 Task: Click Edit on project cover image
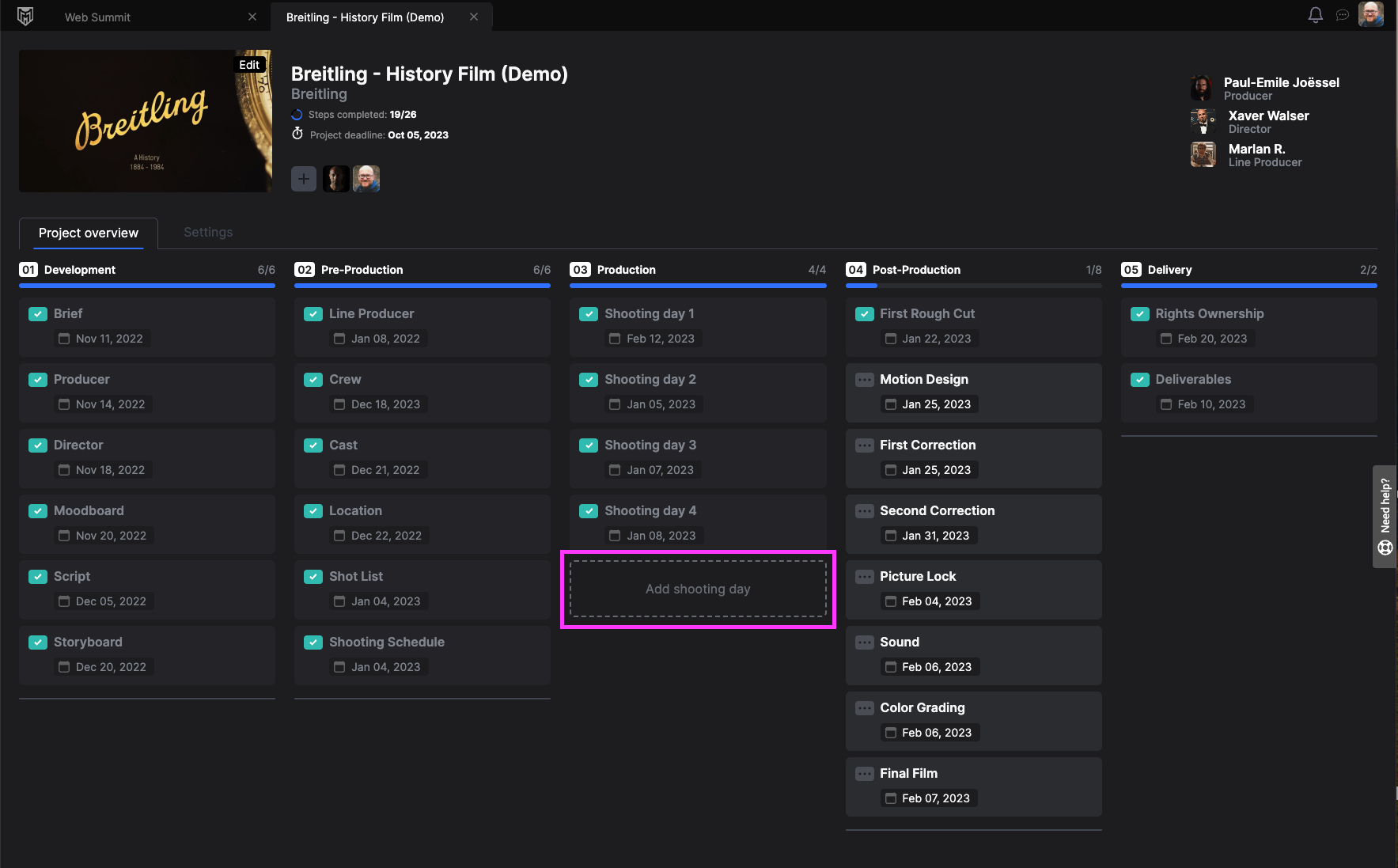[249, 65]
